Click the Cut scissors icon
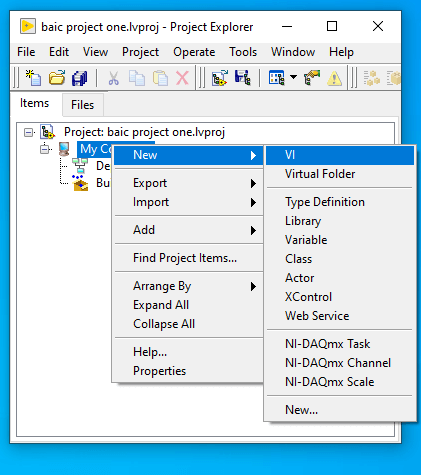Viewport: 421px width, 475px height. tap(113, 78)
